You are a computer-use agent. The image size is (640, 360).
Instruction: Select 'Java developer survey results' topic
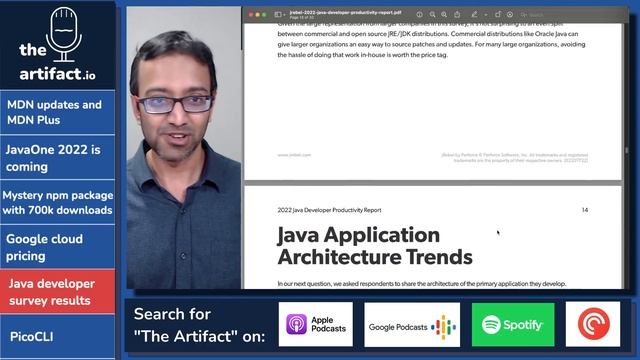(x=58, y=291)
